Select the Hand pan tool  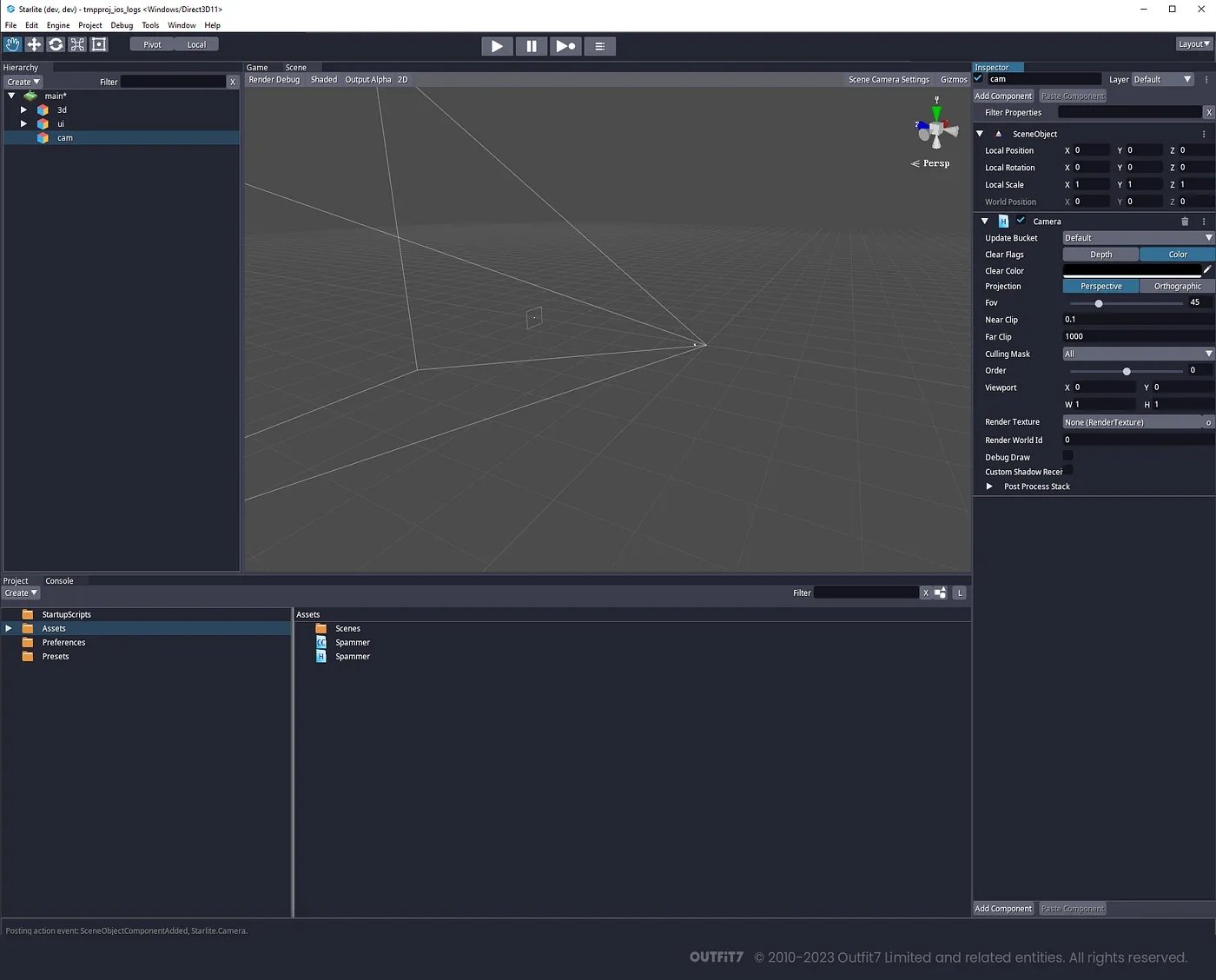(12, 44)
